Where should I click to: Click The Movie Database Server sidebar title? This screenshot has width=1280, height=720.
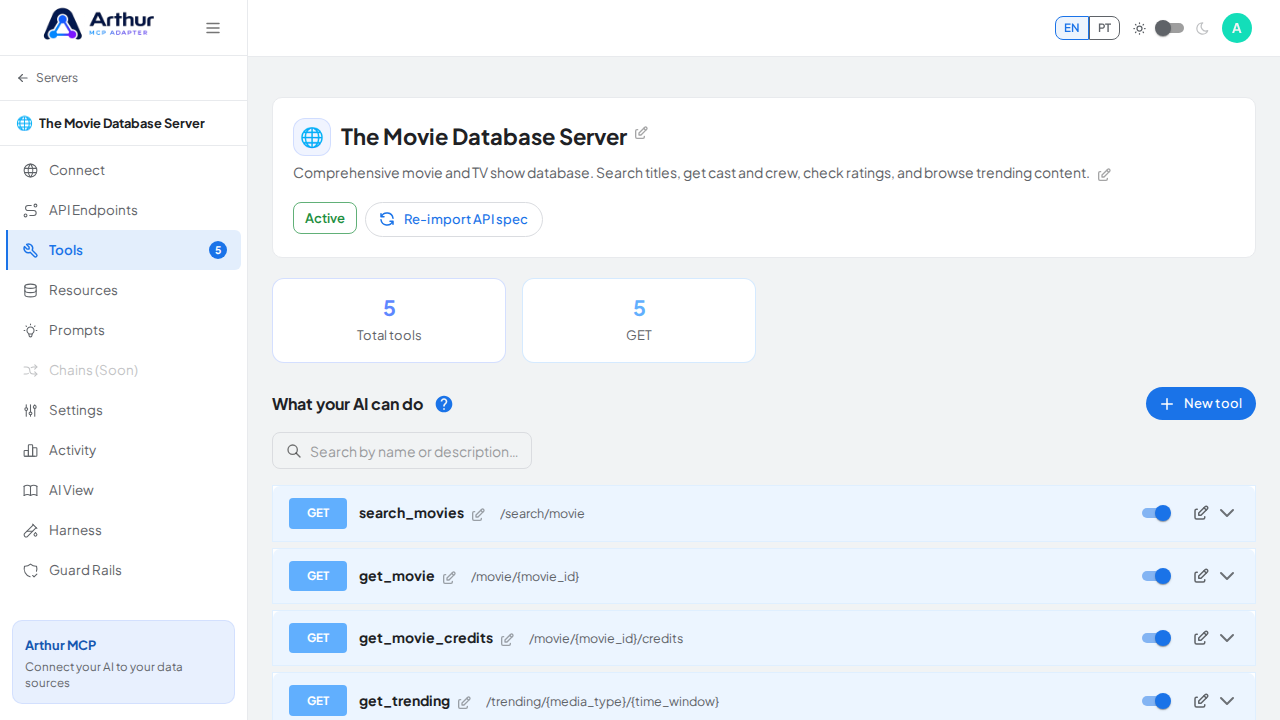click(x=122, y=123)
